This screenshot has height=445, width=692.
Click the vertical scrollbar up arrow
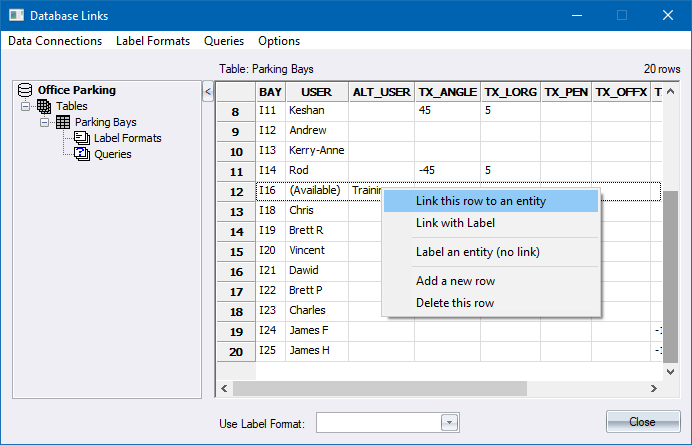[671, 91]
